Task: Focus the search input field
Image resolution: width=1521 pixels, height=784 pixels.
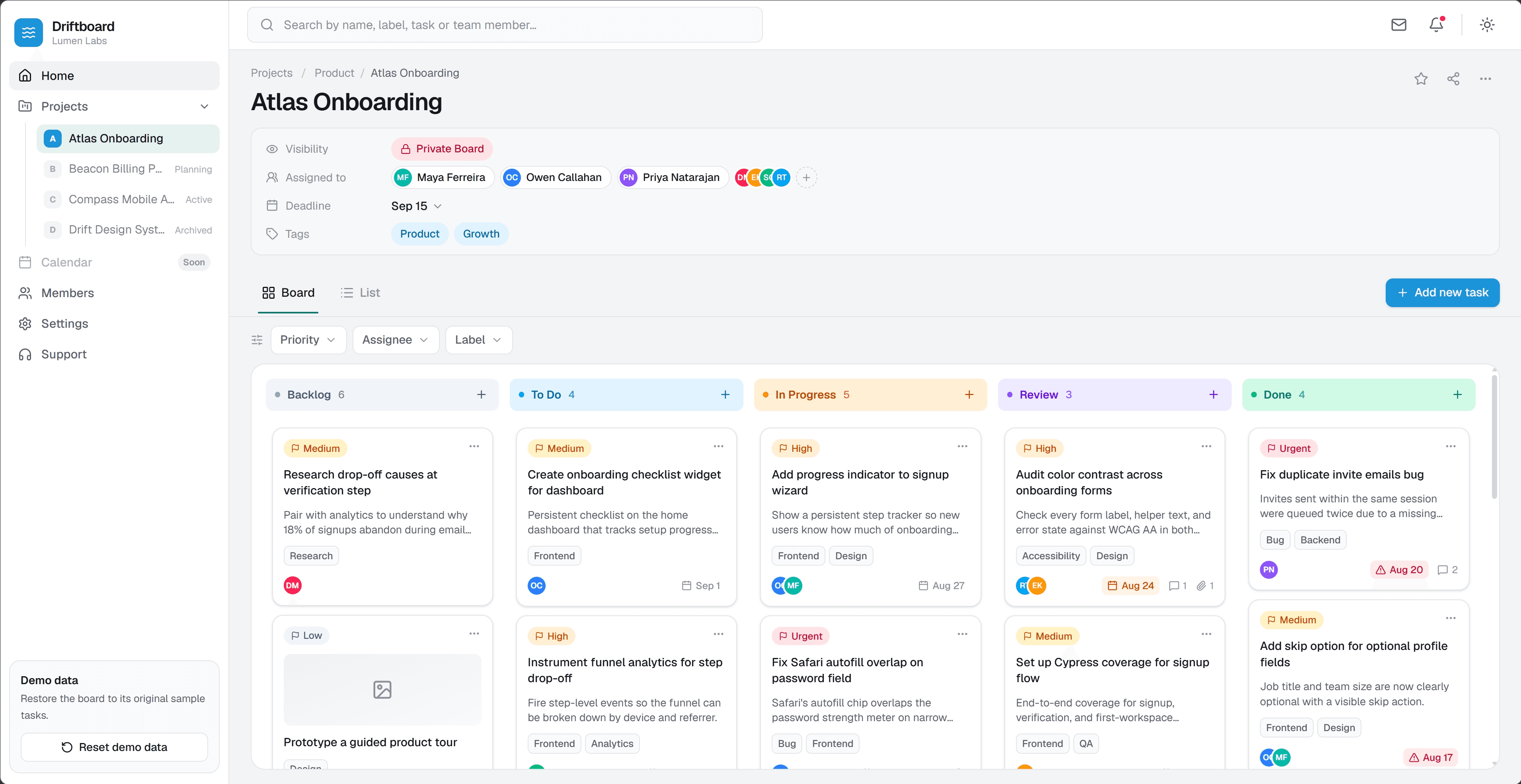Action: 504,25
